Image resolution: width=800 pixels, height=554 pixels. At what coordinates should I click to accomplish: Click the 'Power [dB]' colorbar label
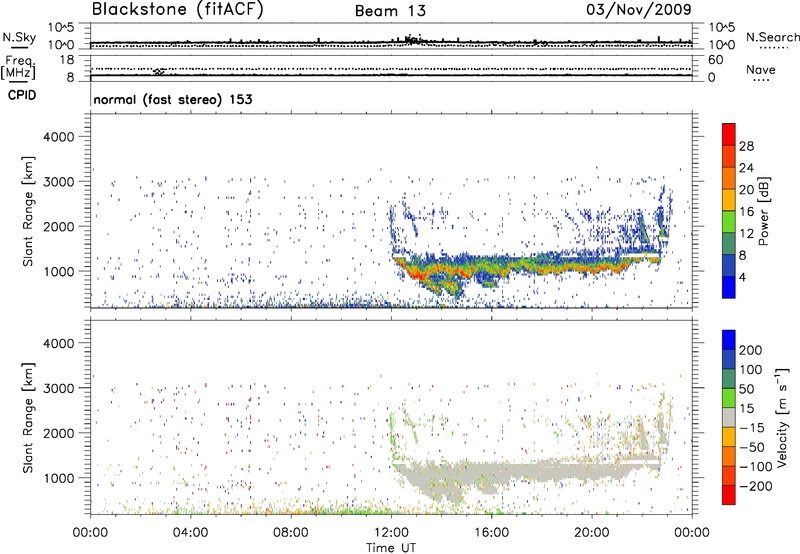coord(763,211)
